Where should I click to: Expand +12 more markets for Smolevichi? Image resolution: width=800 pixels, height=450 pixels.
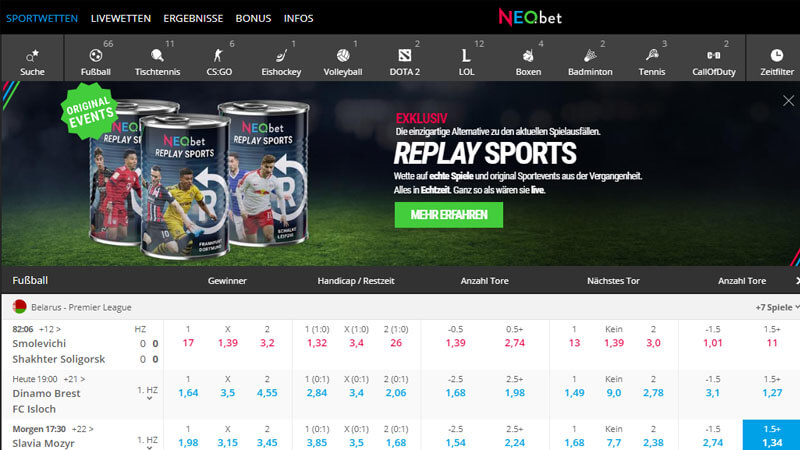pyautogui.click(x=49, y=329)
